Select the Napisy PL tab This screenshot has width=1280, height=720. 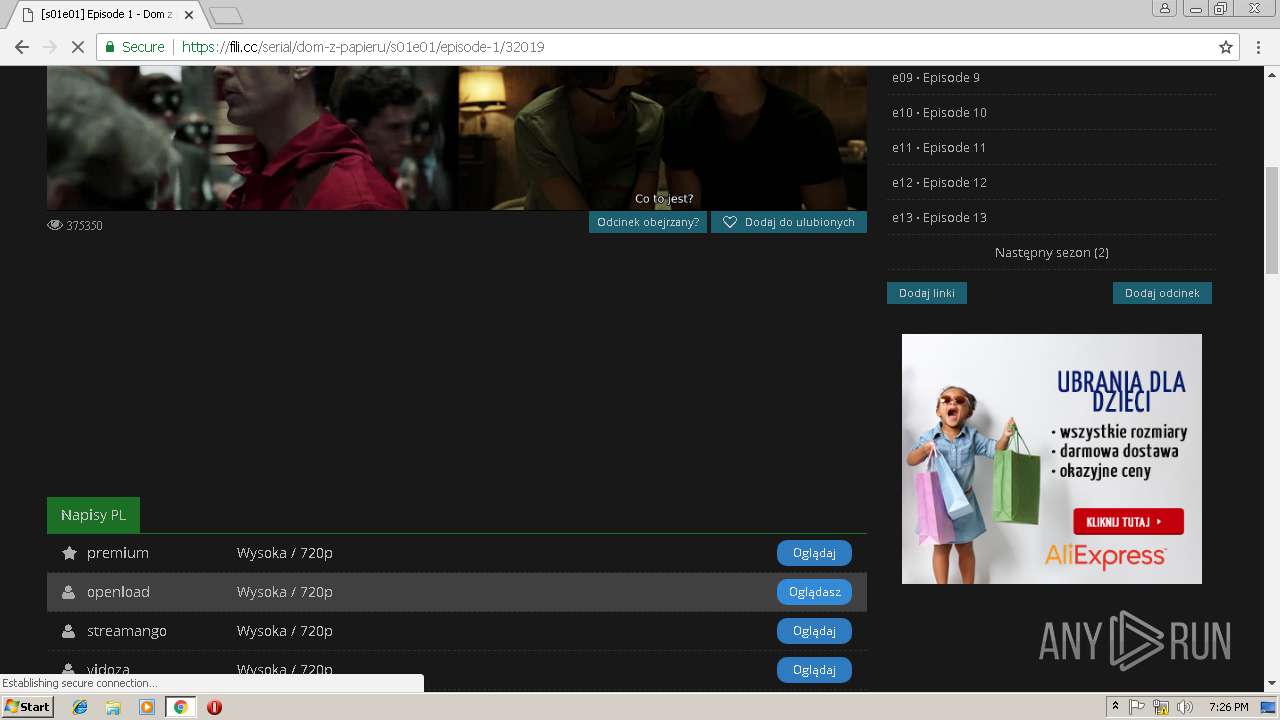pos(93,515)
